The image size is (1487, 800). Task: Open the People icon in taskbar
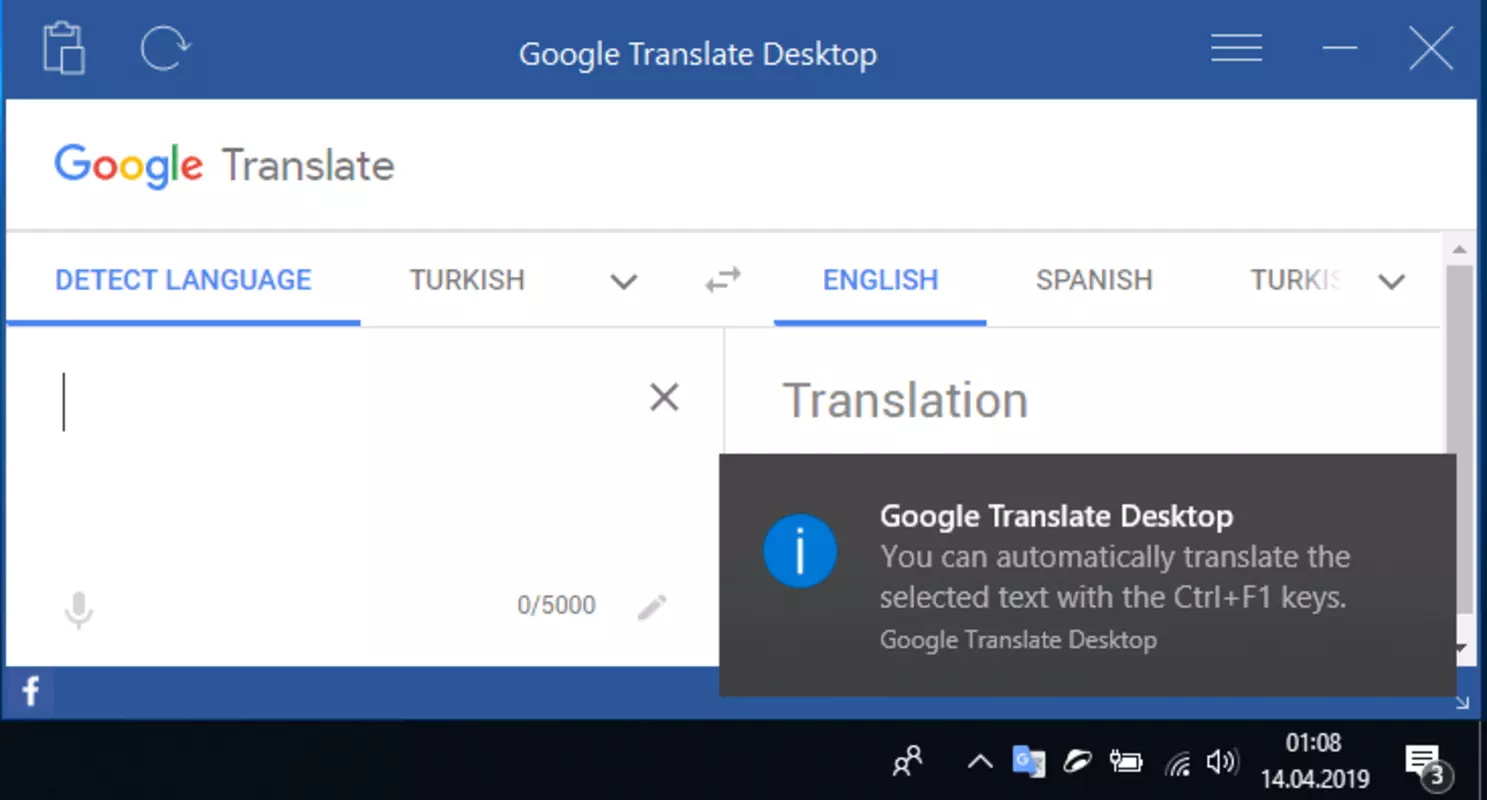[x=908, y=762]
